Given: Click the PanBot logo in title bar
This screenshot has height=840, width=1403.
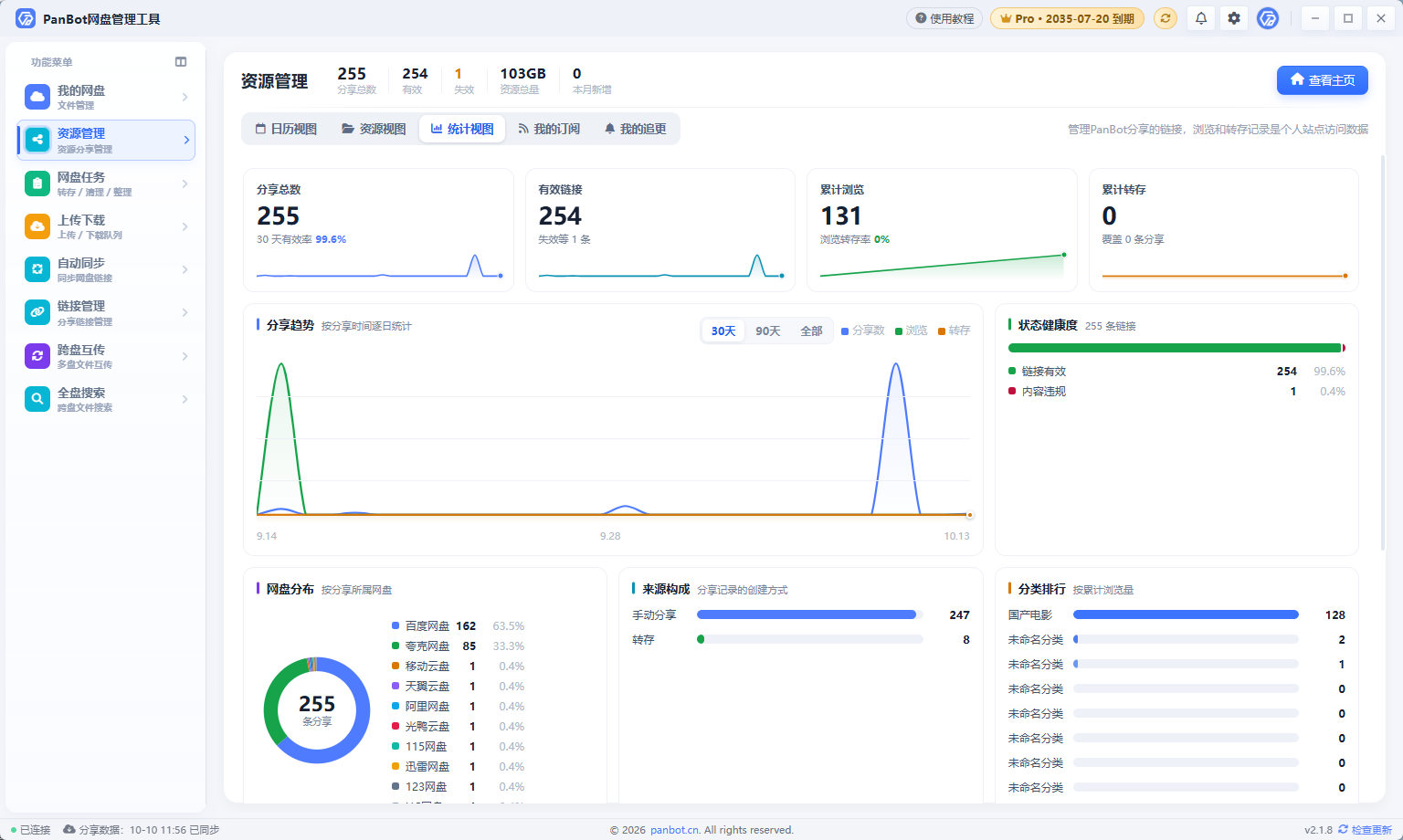Looking at the screenshot, I should coord(26,18).
